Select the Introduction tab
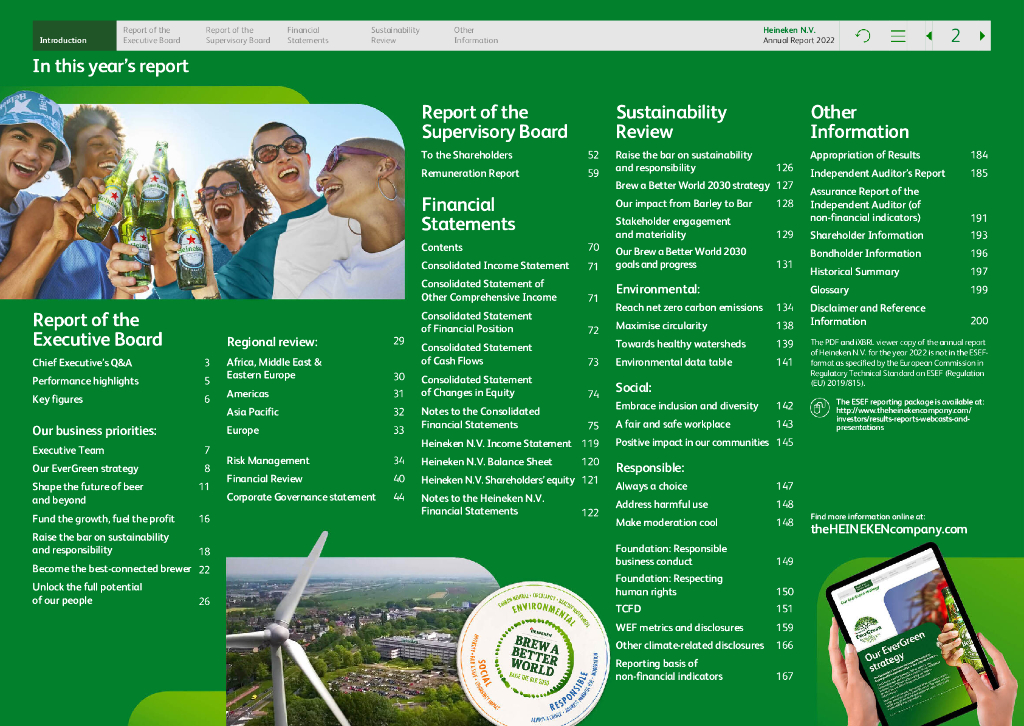The height and width of the screenshot is (726, 1024). (74, 35)
